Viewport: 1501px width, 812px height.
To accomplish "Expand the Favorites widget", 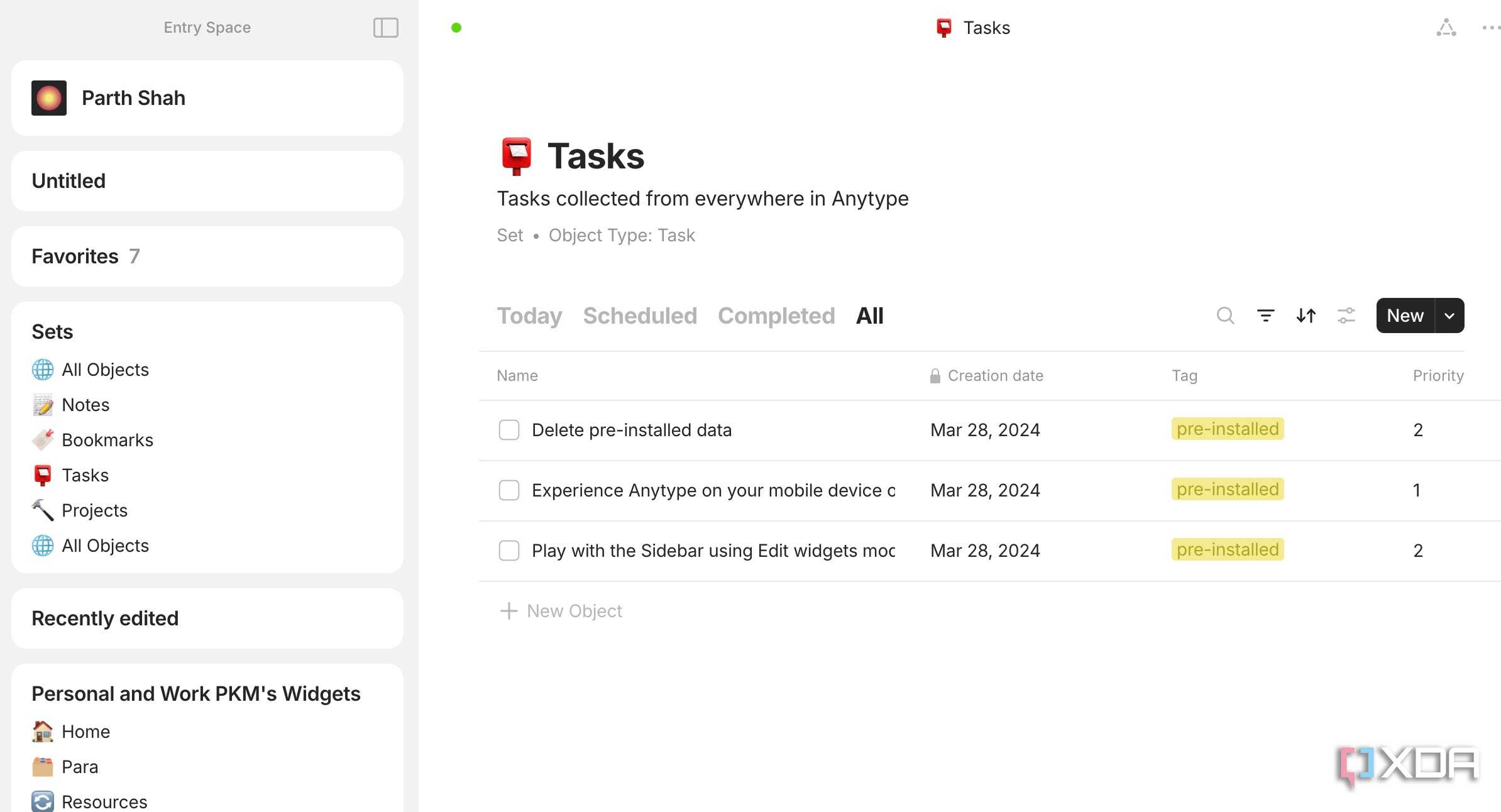I will coord(207,256).
